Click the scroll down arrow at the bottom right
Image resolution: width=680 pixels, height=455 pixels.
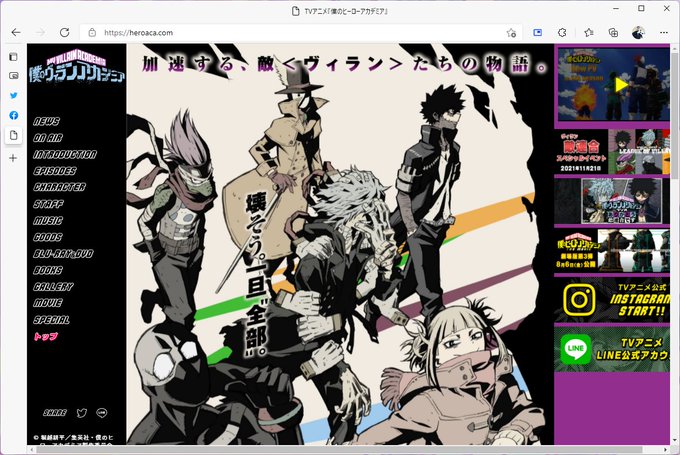pos(674,442)
